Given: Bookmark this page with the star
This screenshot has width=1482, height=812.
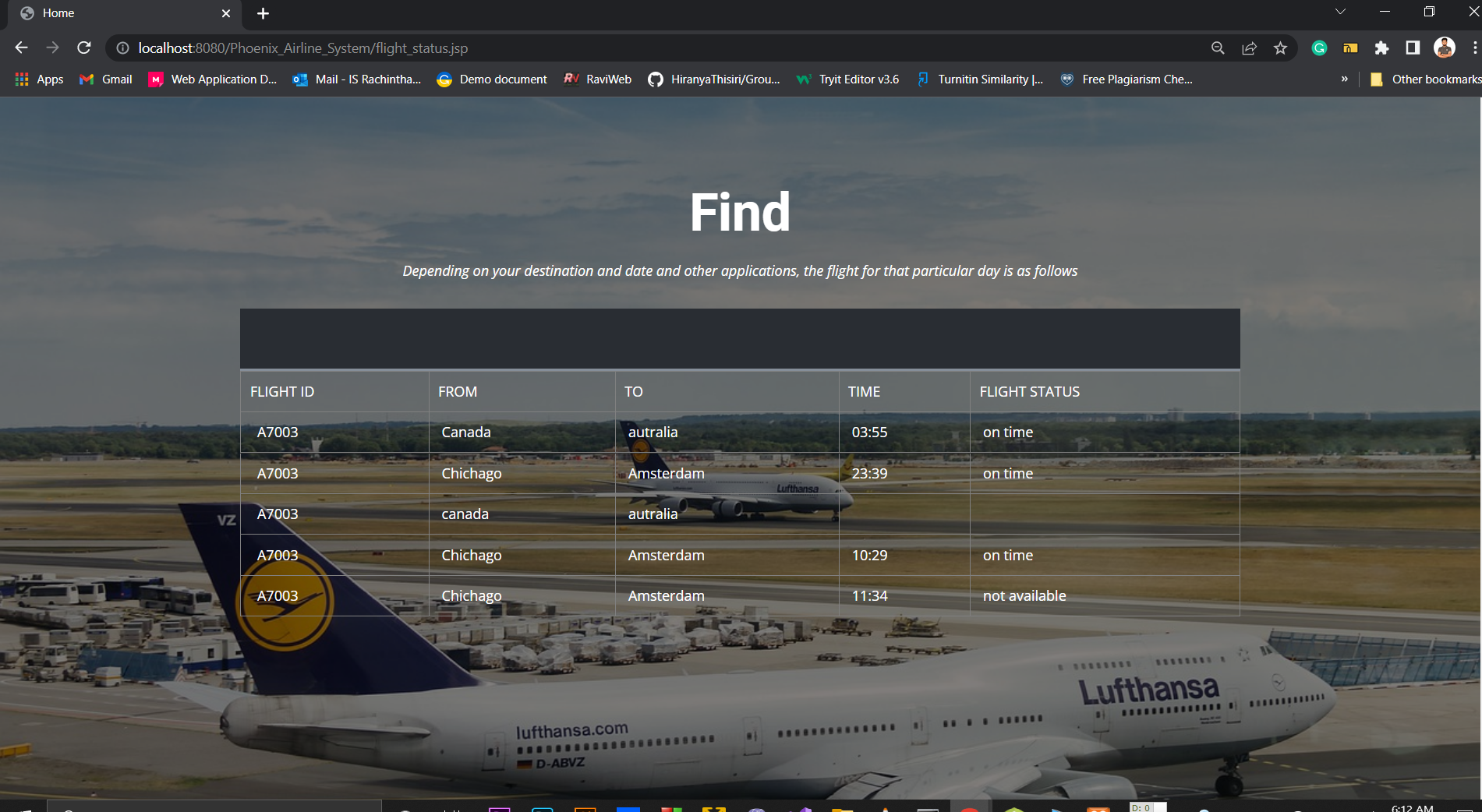Looking at the screenshot, I should pos(1280,48).
